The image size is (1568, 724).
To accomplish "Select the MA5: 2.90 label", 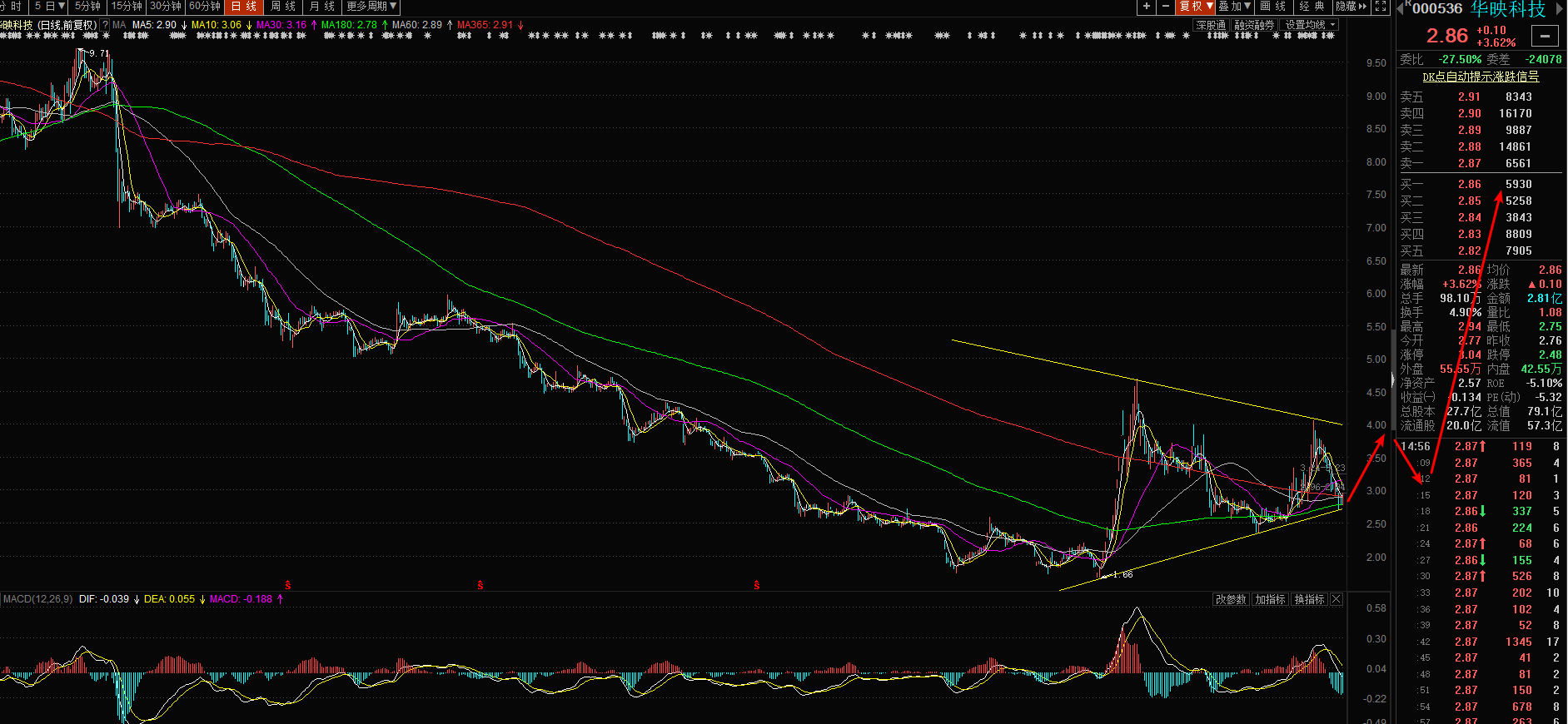I will coord(154,25).
